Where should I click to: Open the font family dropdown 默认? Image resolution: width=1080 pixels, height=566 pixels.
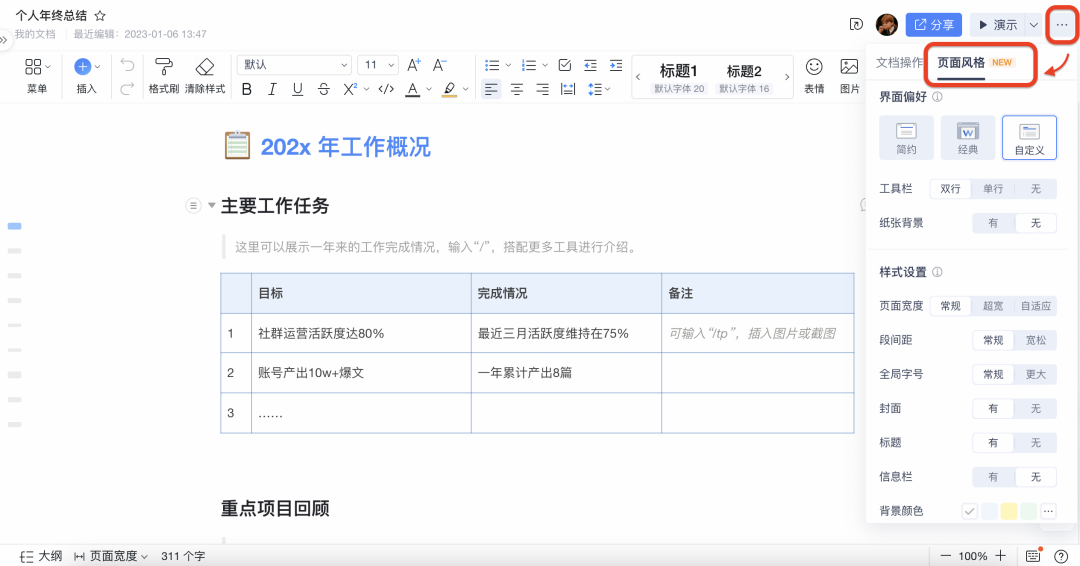pos(293,65)
